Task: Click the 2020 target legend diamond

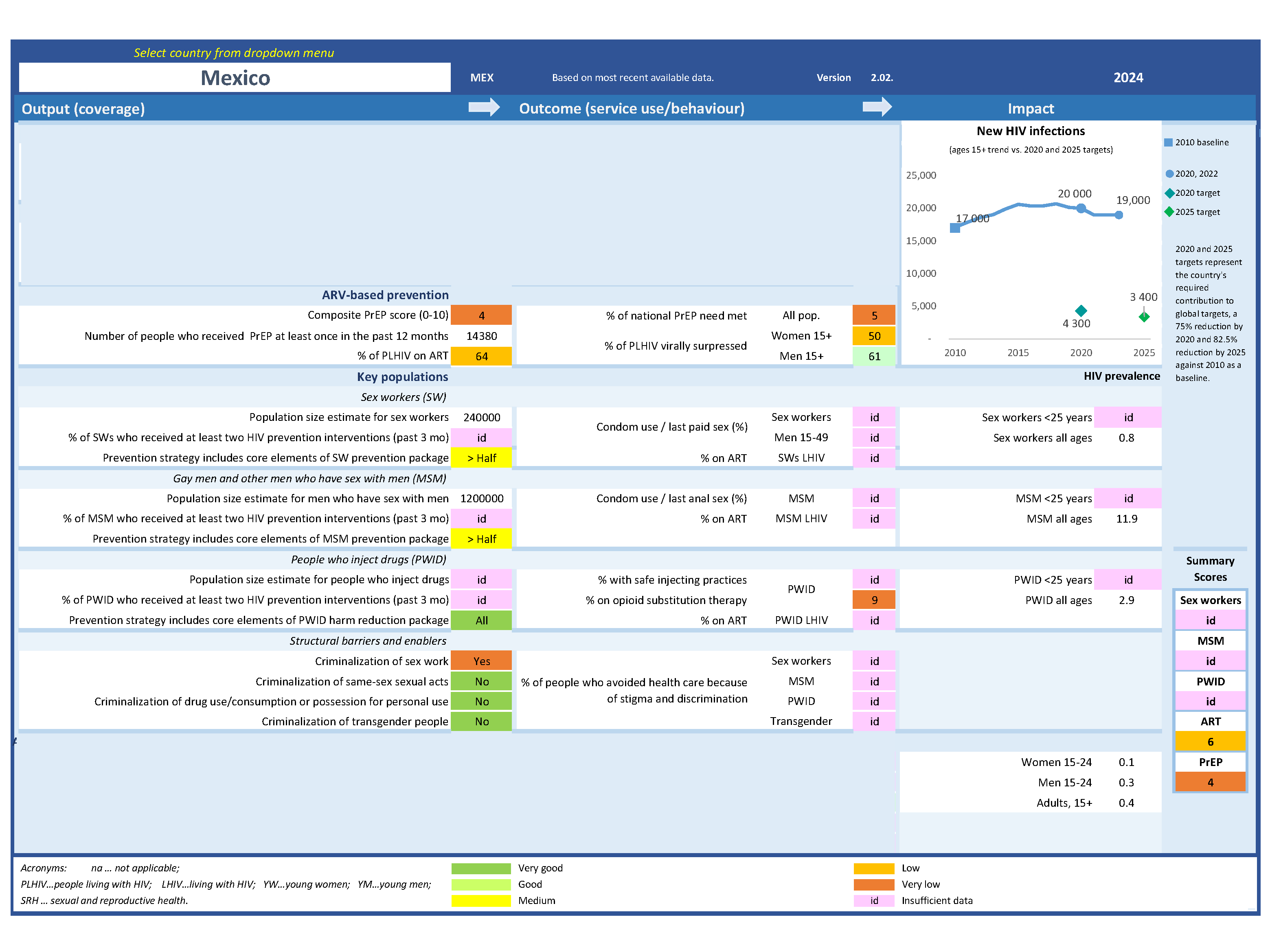Action: (x=1169, y=193)
